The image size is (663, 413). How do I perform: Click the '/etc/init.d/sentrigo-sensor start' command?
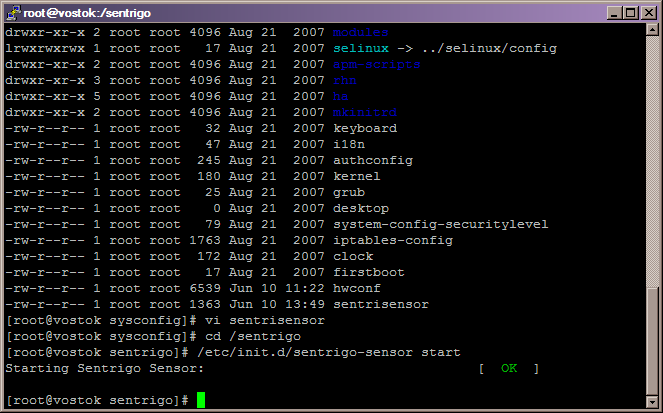329,353
